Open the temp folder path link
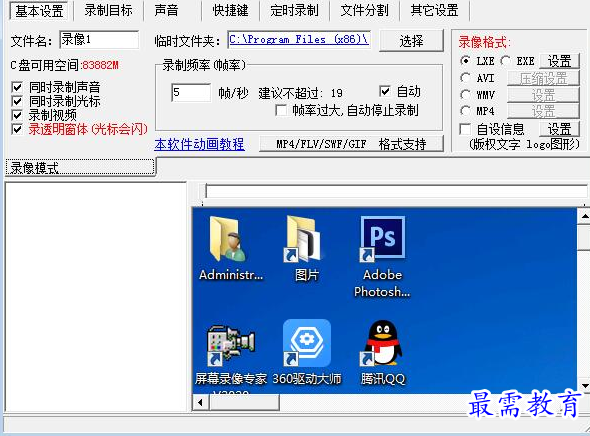This screenshot has height=436, width=590. [x=299, y=39]
